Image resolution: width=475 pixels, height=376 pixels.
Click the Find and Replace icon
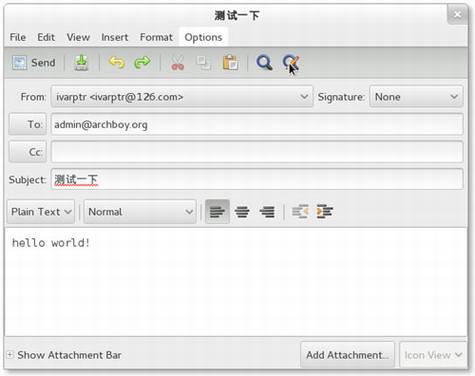290,63
